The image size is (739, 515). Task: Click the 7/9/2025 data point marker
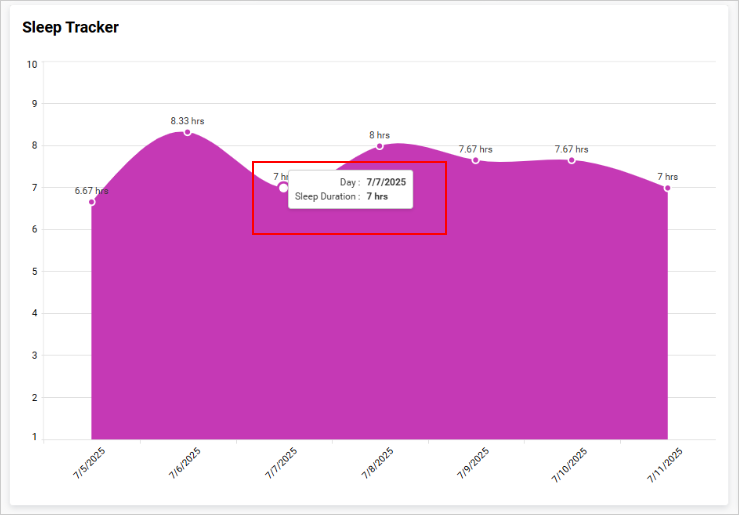point(475,160)
